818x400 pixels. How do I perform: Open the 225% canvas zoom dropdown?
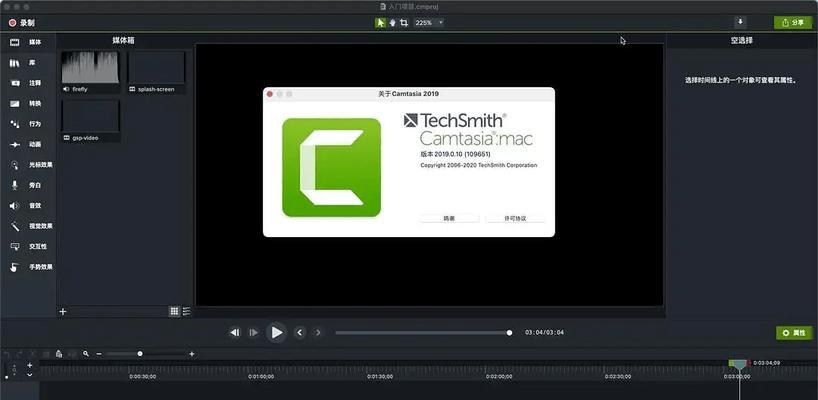pos(429,23)
